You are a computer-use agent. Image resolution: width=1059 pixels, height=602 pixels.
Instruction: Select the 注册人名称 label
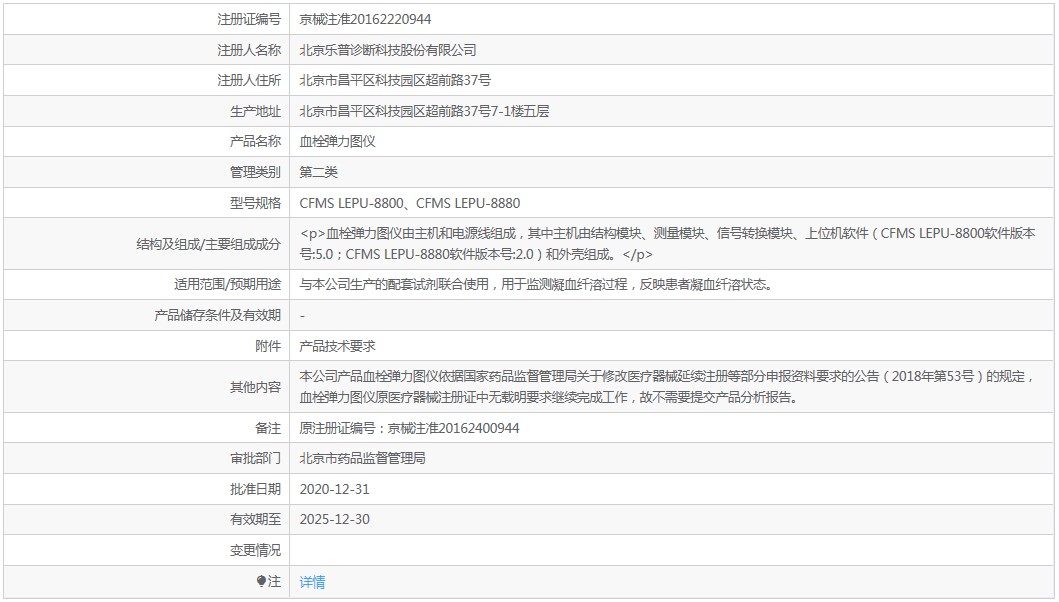point(249,50)
